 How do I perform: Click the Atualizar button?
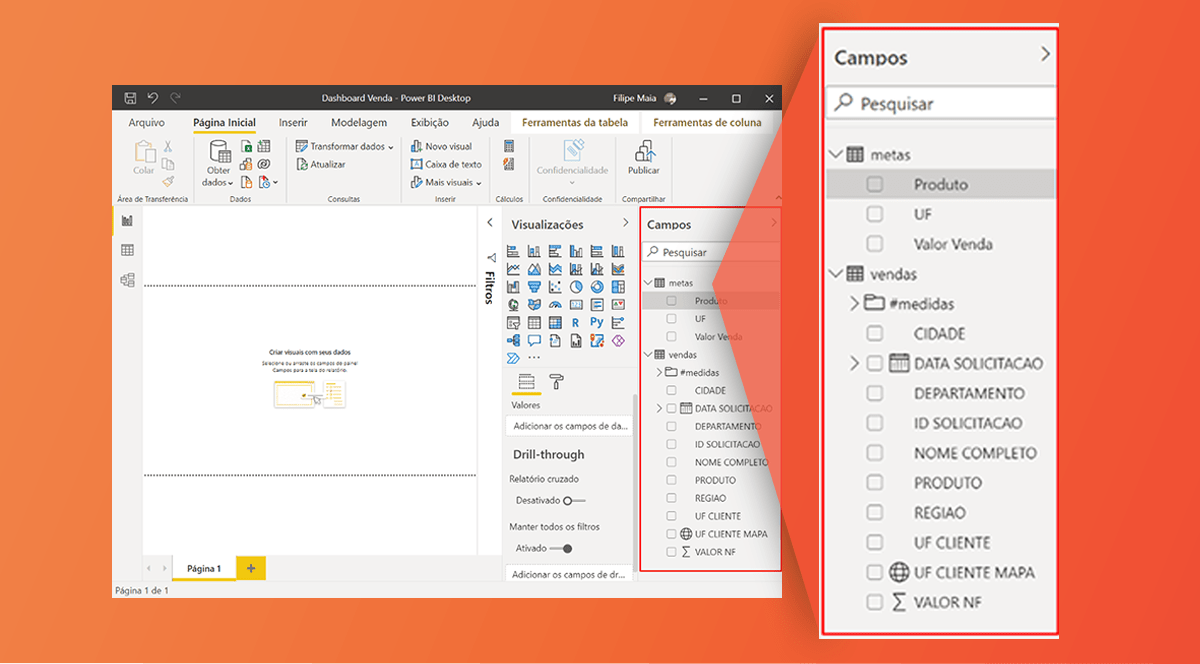point(322,164)
